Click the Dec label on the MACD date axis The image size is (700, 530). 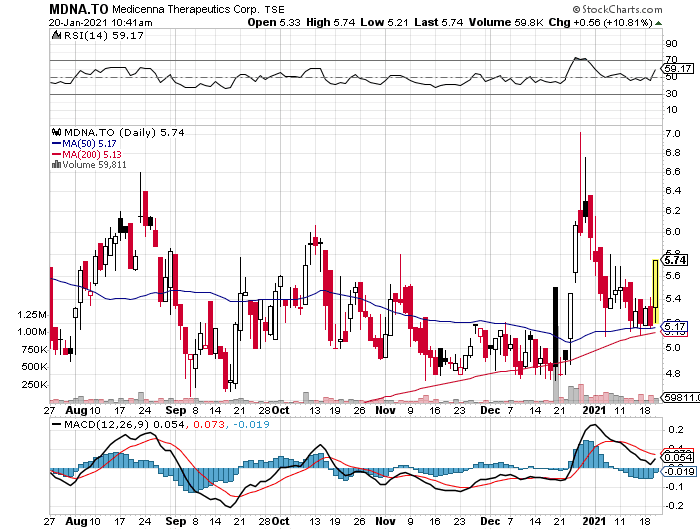(x=490, y=521)
